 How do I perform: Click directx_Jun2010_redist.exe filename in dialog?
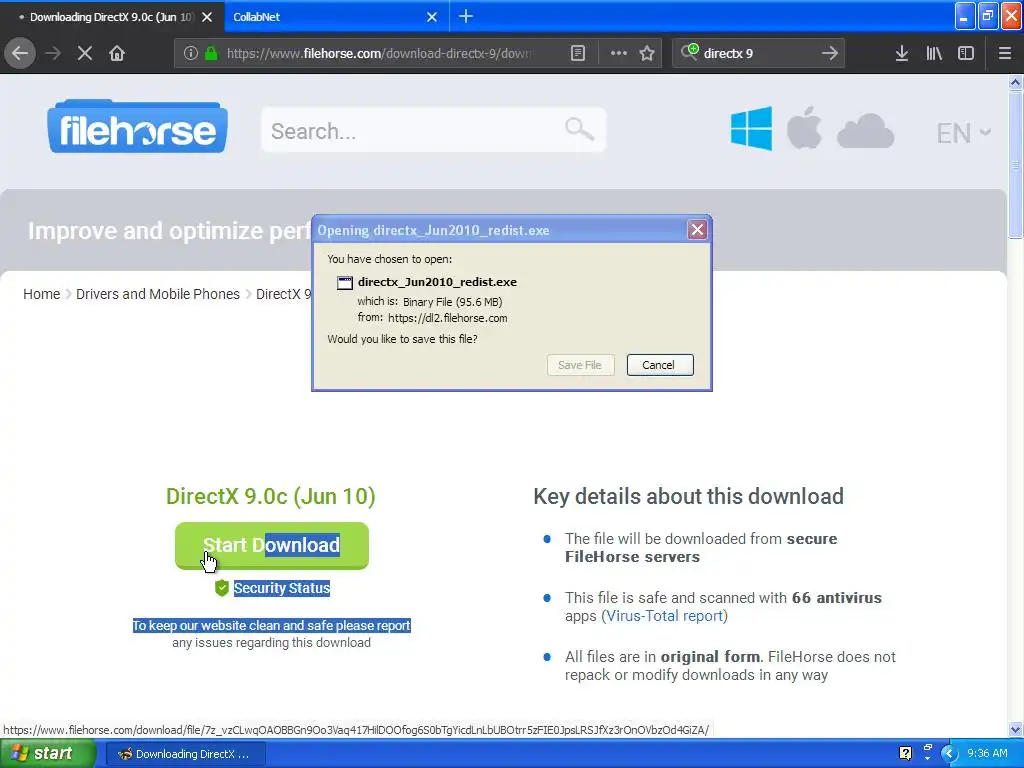click(437, 282)
